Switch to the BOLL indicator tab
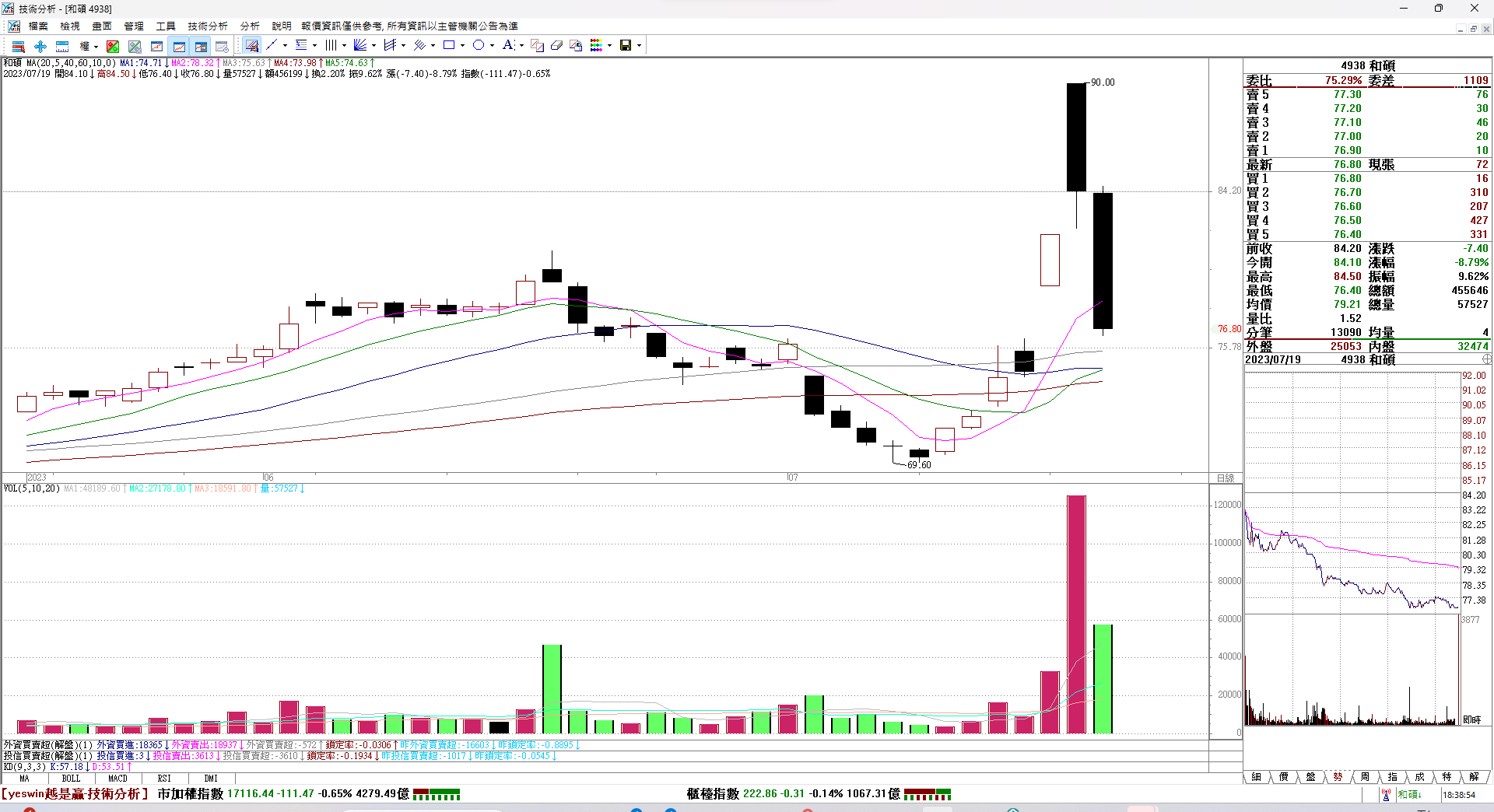Viewport: 1494px width, 812px height. tap(71, 779)
